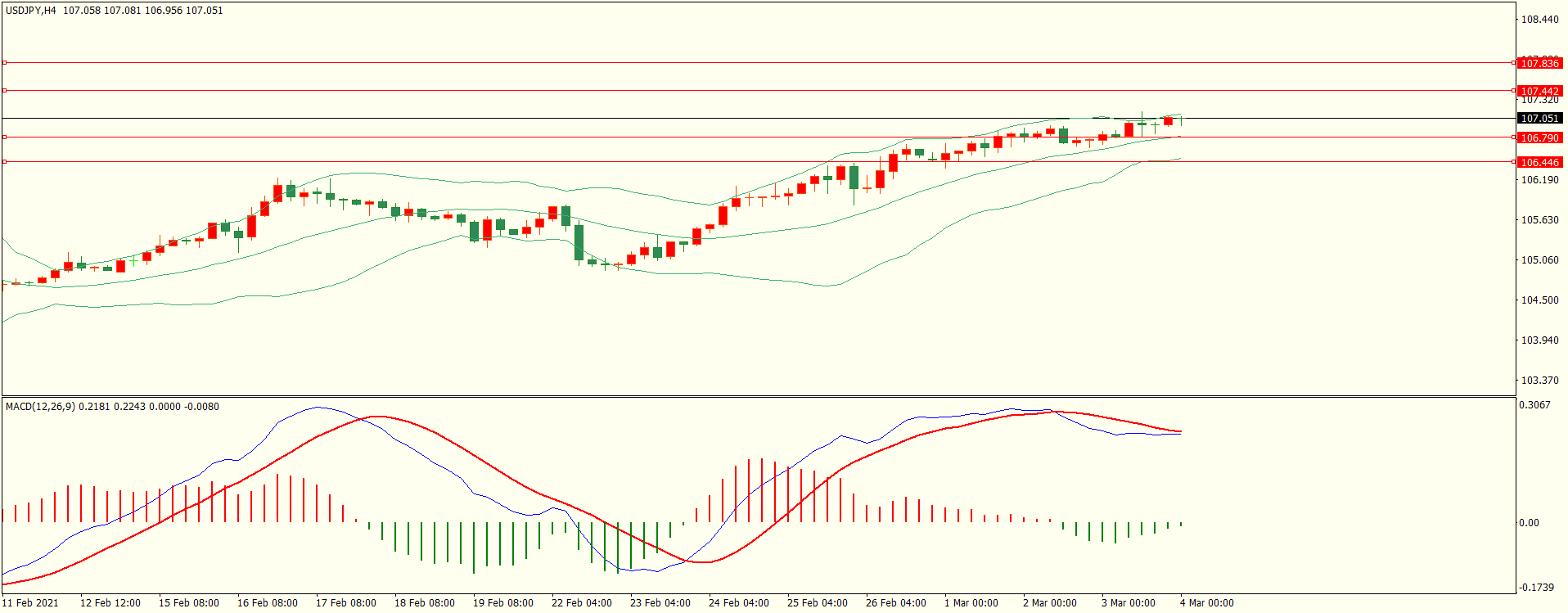Click the 105.060 price axis value

[x=1539, y=260]
